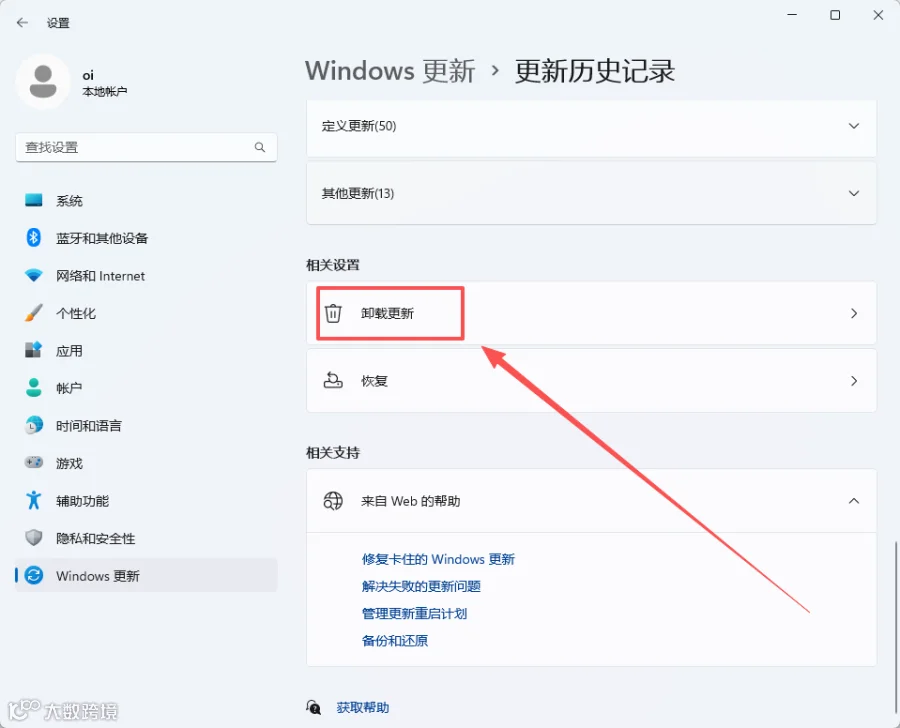Open 个性化 settings category
Screen dimensions: 900x728
click(146, 313)
